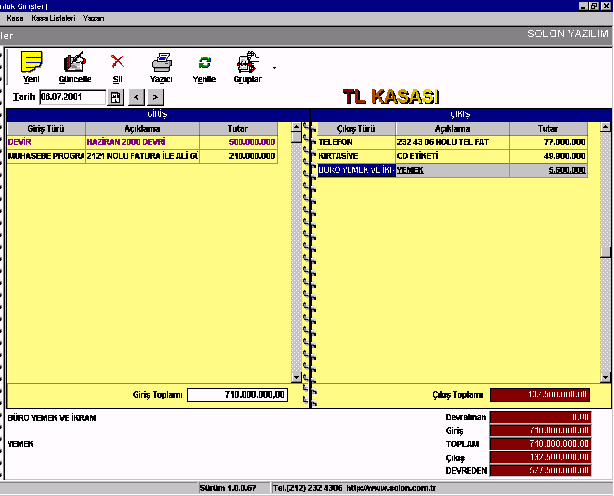The width and height of the screenshot is (614, 496).
Task: Click the 2121 NOLU FATURA description cell
Action: pyautogui.click(x=143, y=156)
